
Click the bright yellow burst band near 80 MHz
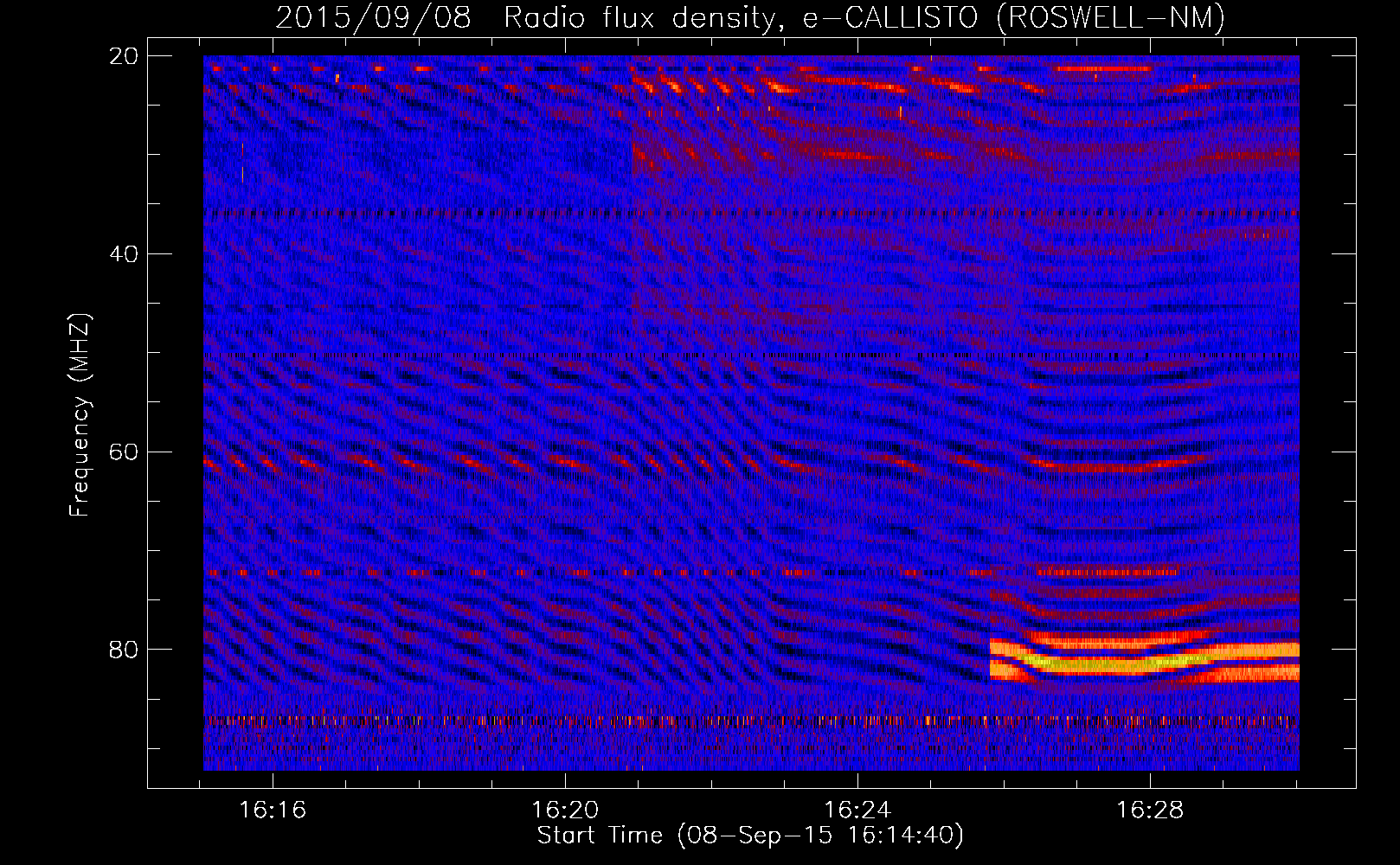click(1144, 661)
